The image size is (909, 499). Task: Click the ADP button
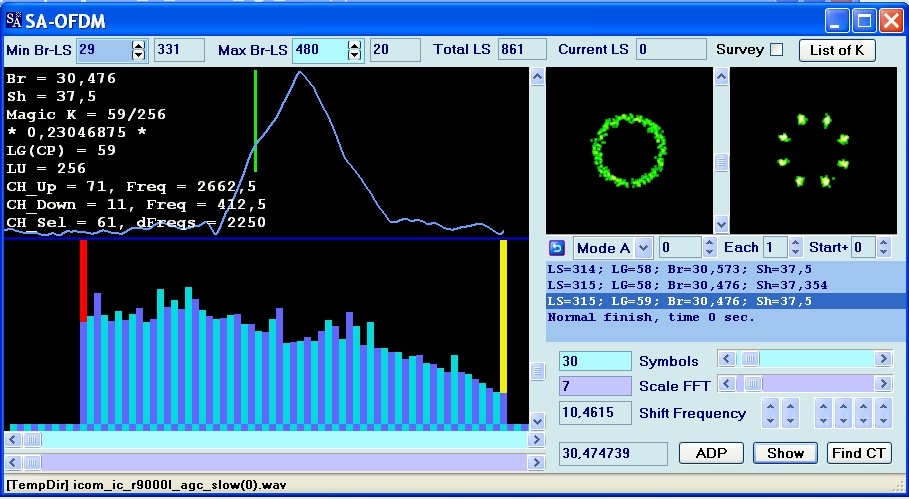(711, 453)
